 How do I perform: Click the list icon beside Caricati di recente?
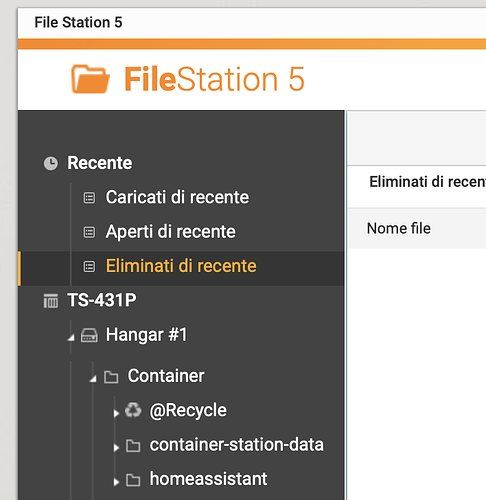(89, 198)
